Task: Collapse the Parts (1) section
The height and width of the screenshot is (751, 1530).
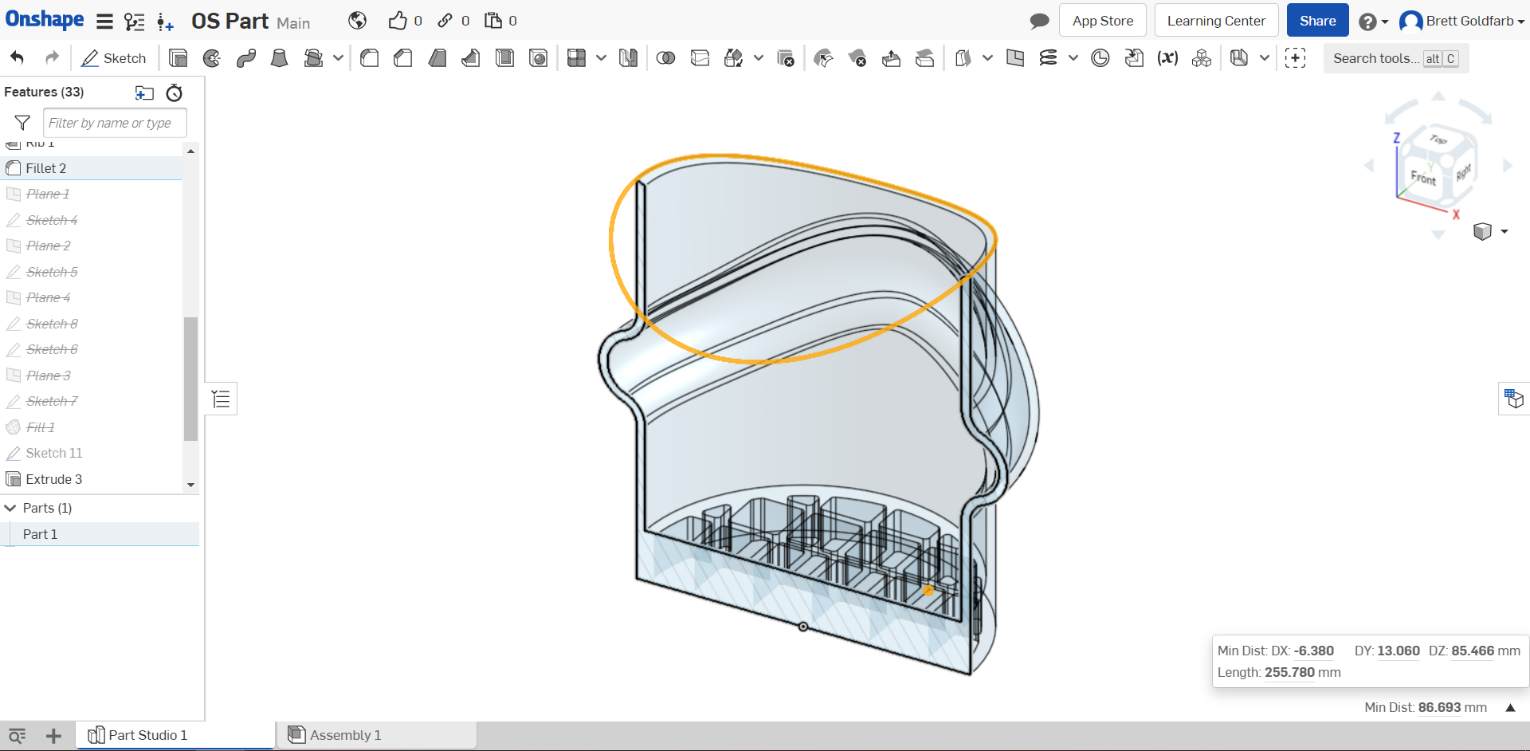Action: (x=12, y=508)
